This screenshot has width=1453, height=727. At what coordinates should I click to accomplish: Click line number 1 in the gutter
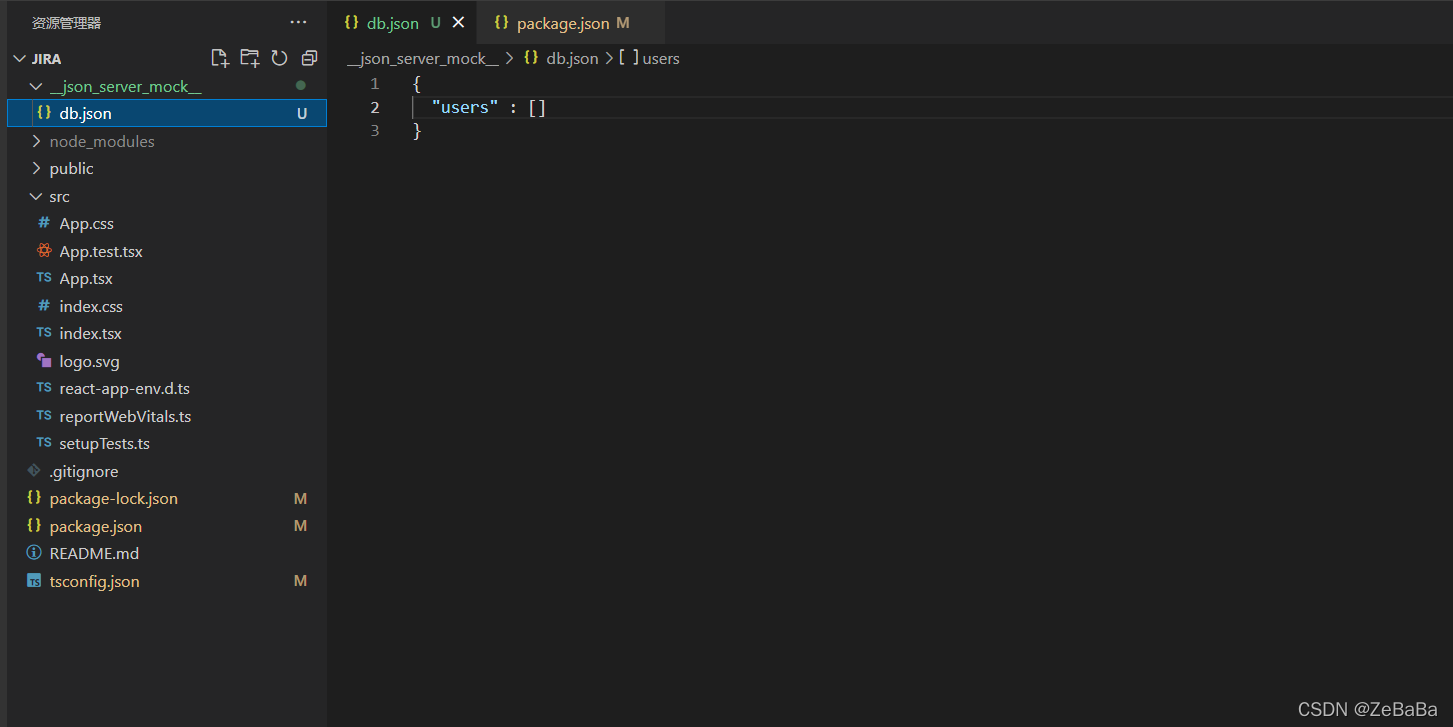(375, 84)
